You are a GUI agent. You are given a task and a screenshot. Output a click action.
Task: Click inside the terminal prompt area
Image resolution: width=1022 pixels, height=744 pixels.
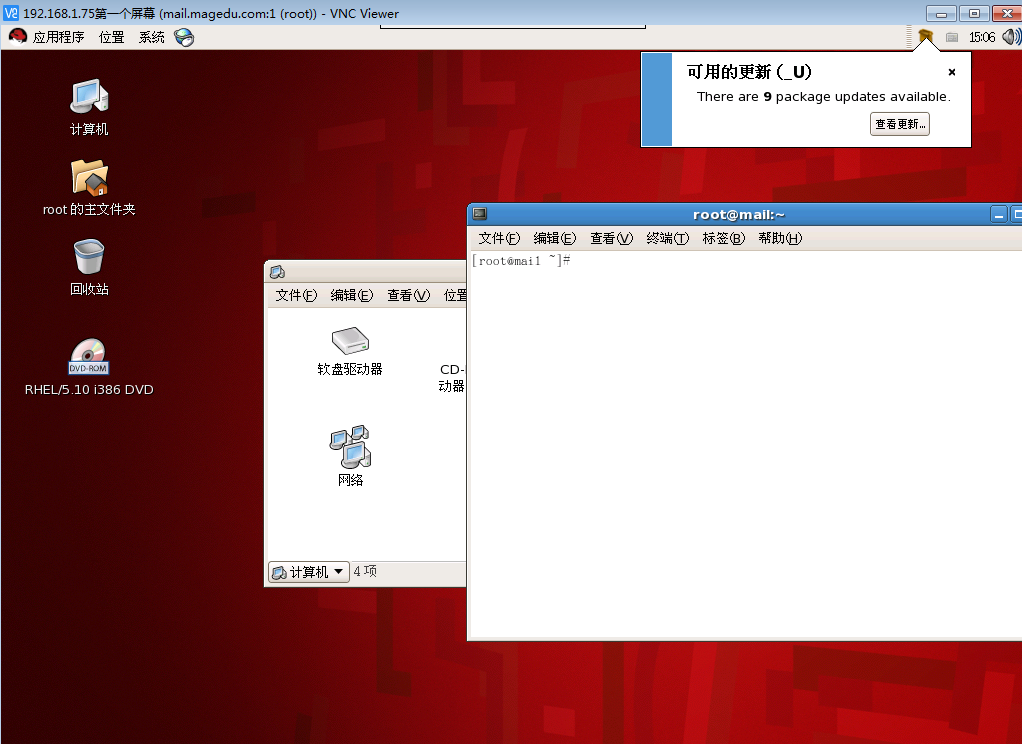click(746, 443)
